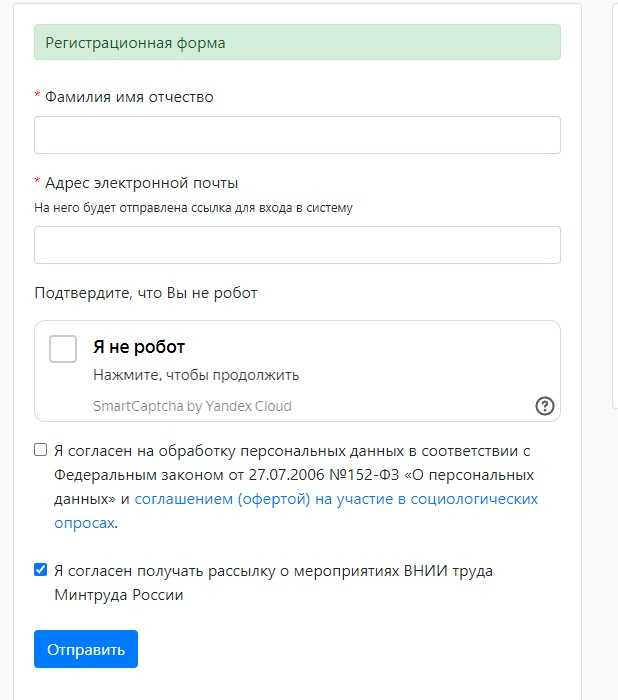The image size is (618, 700).
Task: Click into the email address input field
Action: pos(297,245)
